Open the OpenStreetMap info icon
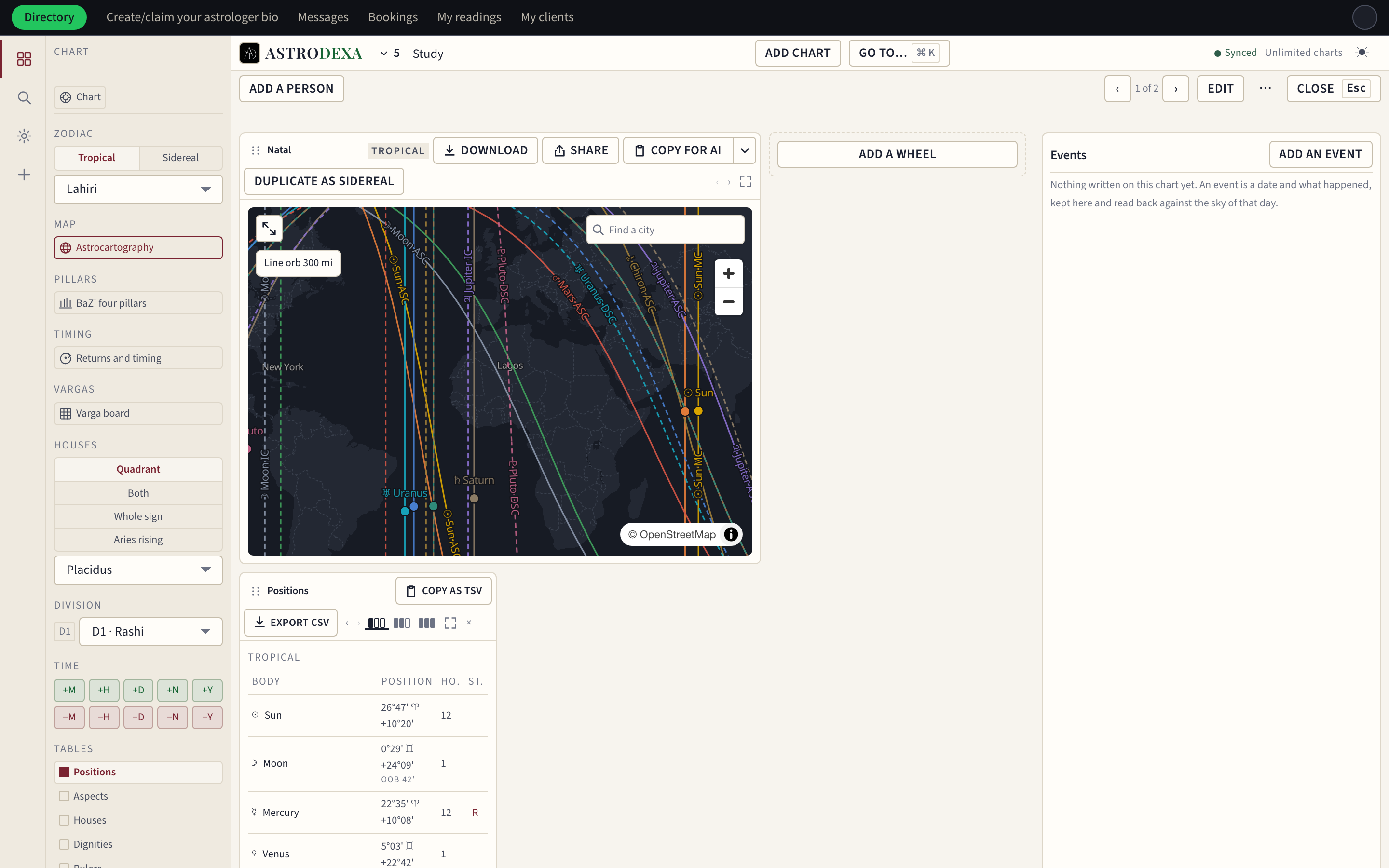 pos(731,534)
